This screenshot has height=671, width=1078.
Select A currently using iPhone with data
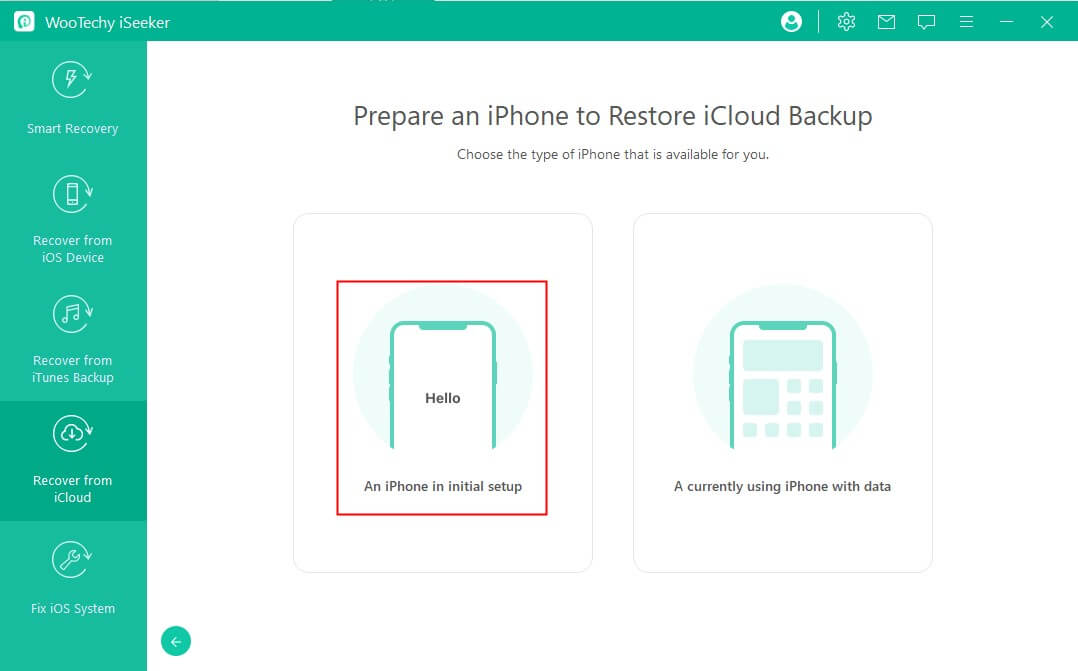coord(783,486)
